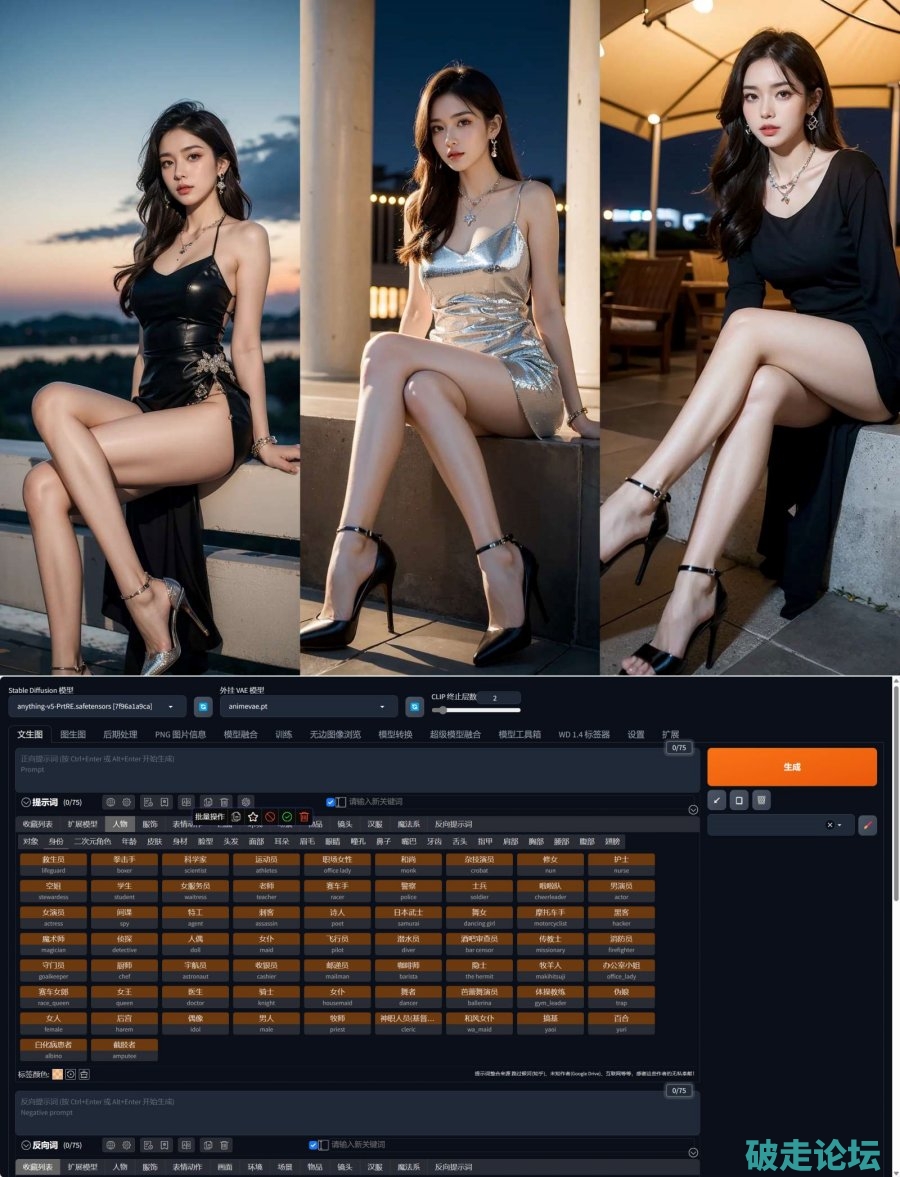The width and height of the screenshot is (900, 1177).
Task: Click the trash icon below the 生成 button
Action: click(x=761, y=800)
